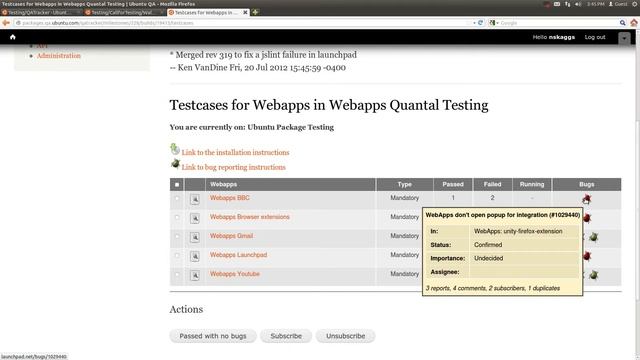This screenshot has width=640, height=360.
Task: Open the detail icon for Webapps Youtube
Action: click(195, 276)
